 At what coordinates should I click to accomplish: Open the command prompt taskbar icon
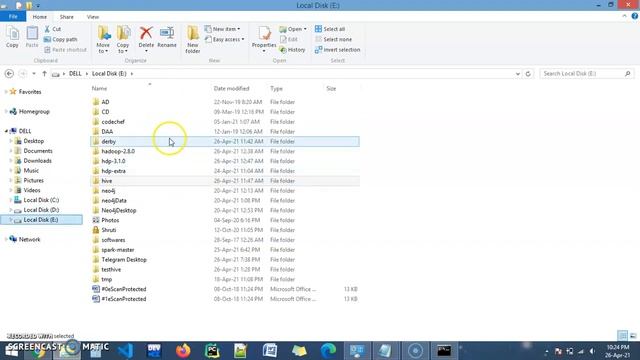(x=444, y=351)
